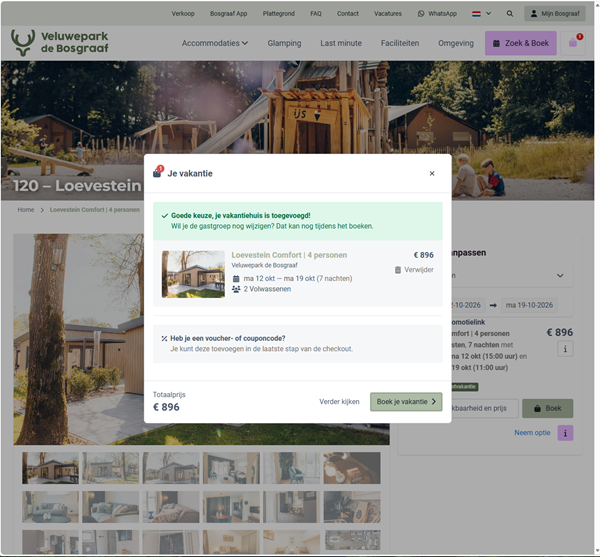Open the search magnifier icon
The image size is (600, 557).
click(510, 13)
